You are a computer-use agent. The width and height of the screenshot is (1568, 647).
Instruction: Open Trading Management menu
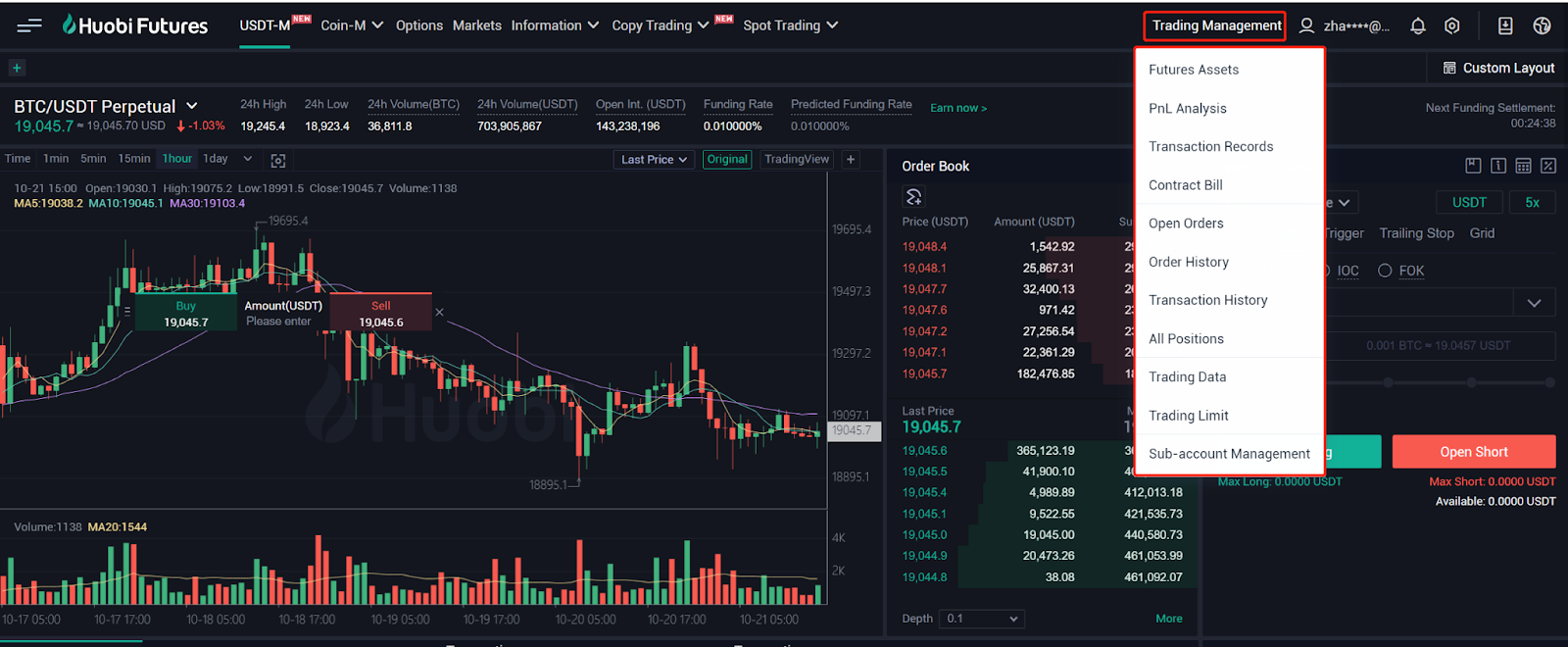(x=1216, y=25)
